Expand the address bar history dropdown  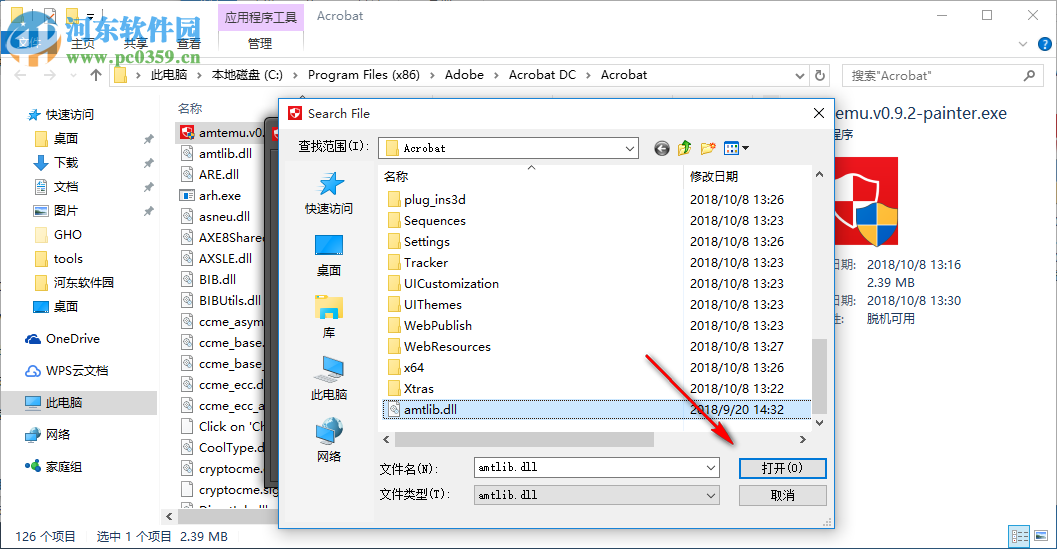click(x=799, y=76)
